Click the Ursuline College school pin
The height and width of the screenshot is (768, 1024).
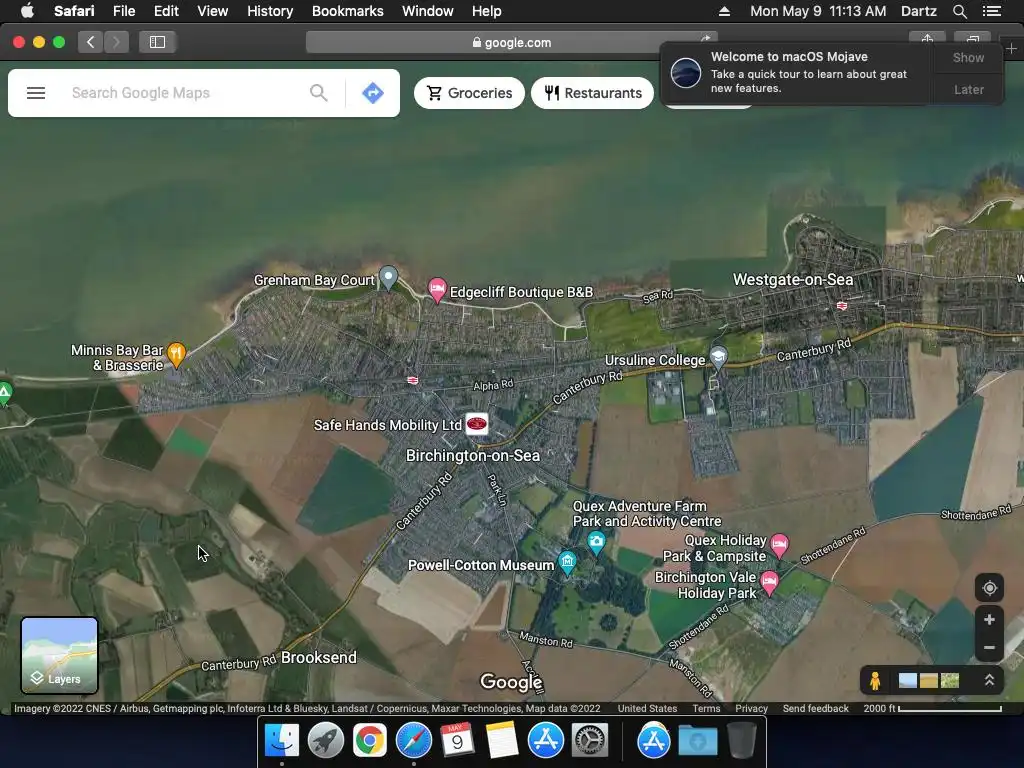tap(718, 358)
